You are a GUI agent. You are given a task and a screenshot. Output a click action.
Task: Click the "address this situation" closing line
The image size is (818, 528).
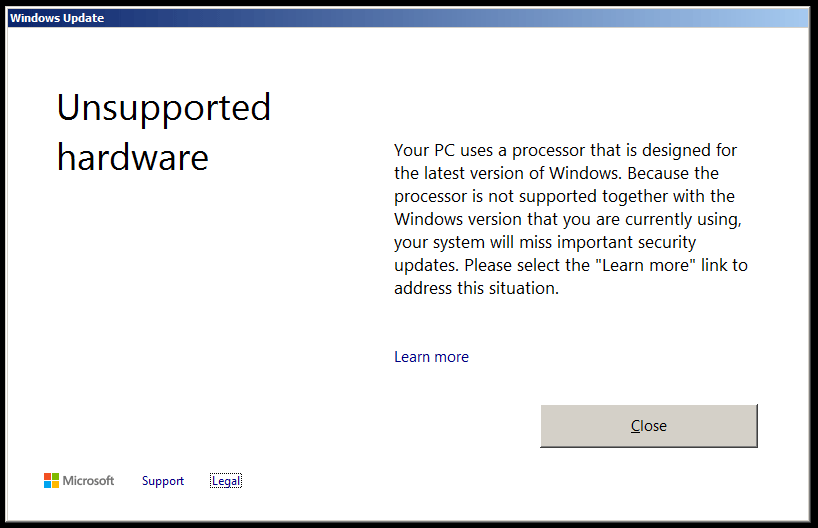pos(475,288)
